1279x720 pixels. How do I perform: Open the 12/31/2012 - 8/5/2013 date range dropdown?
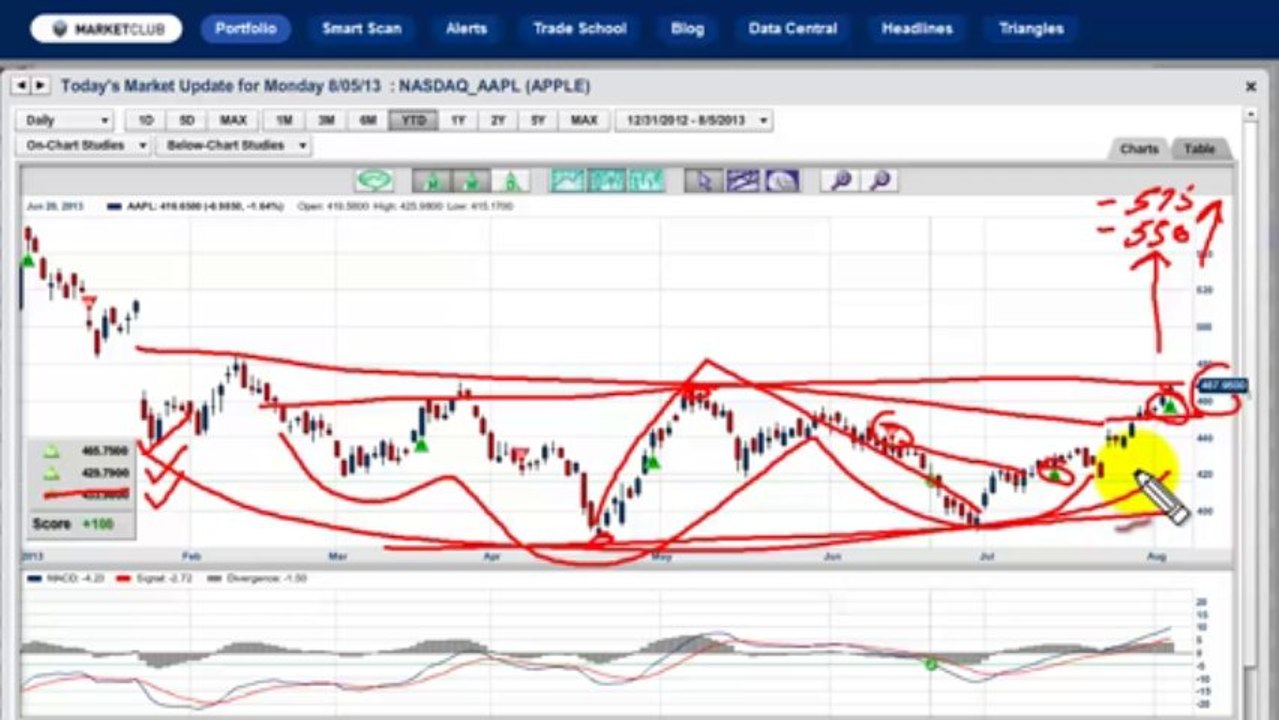pos(695,120)
